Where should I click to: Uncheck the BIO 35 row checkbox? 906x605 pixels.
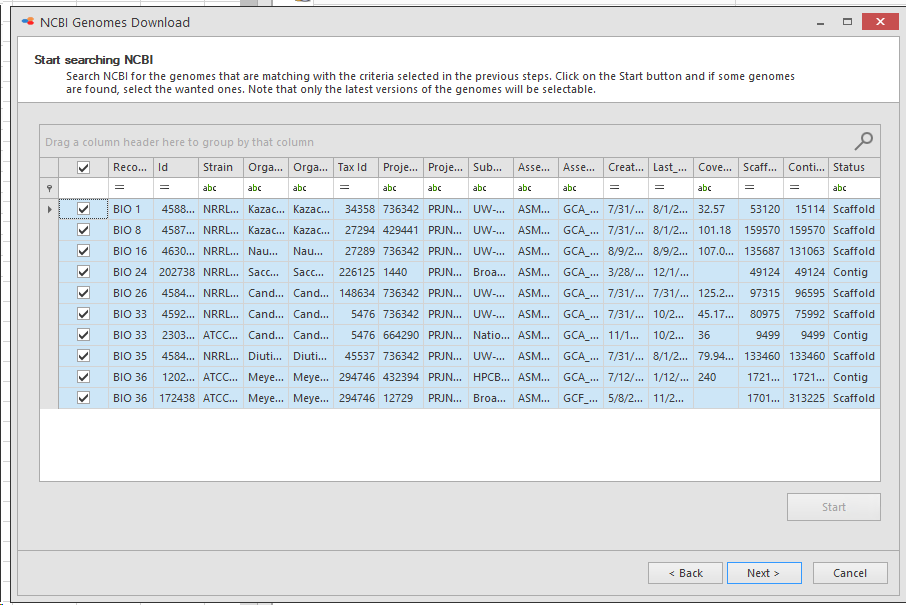click(x=83, y=356)
